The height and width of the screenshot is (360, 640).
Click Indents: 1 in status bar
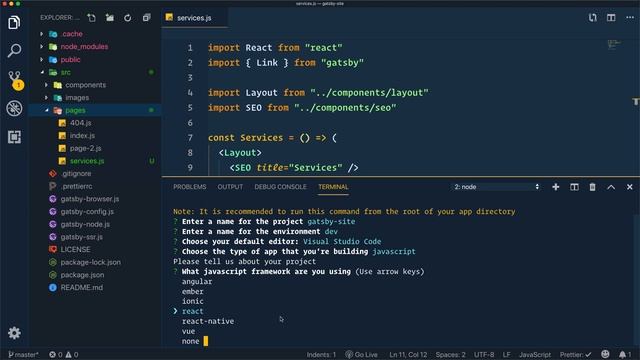click(x=321, y=354)
